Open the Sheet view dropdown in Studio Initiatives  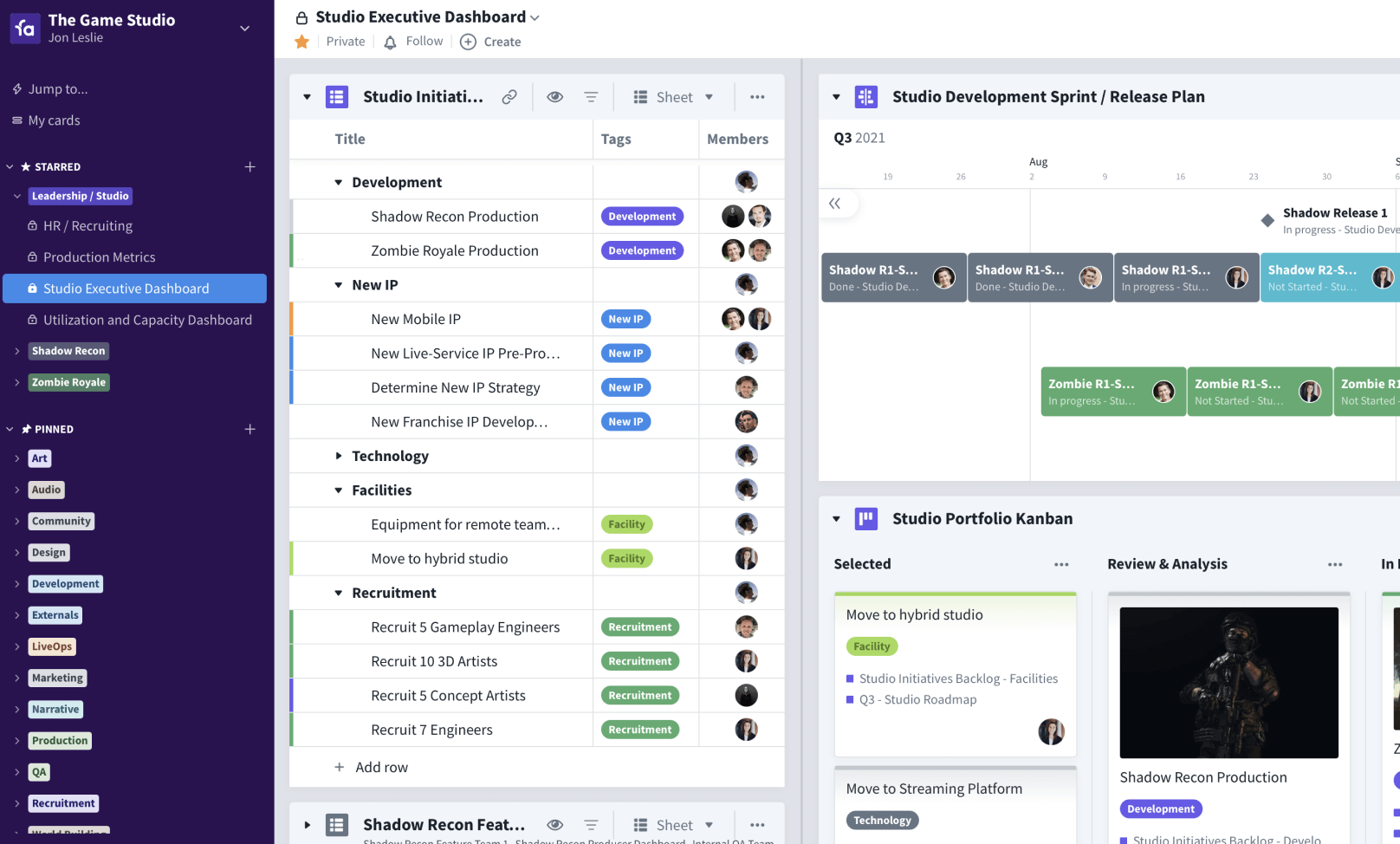(673, 97)
